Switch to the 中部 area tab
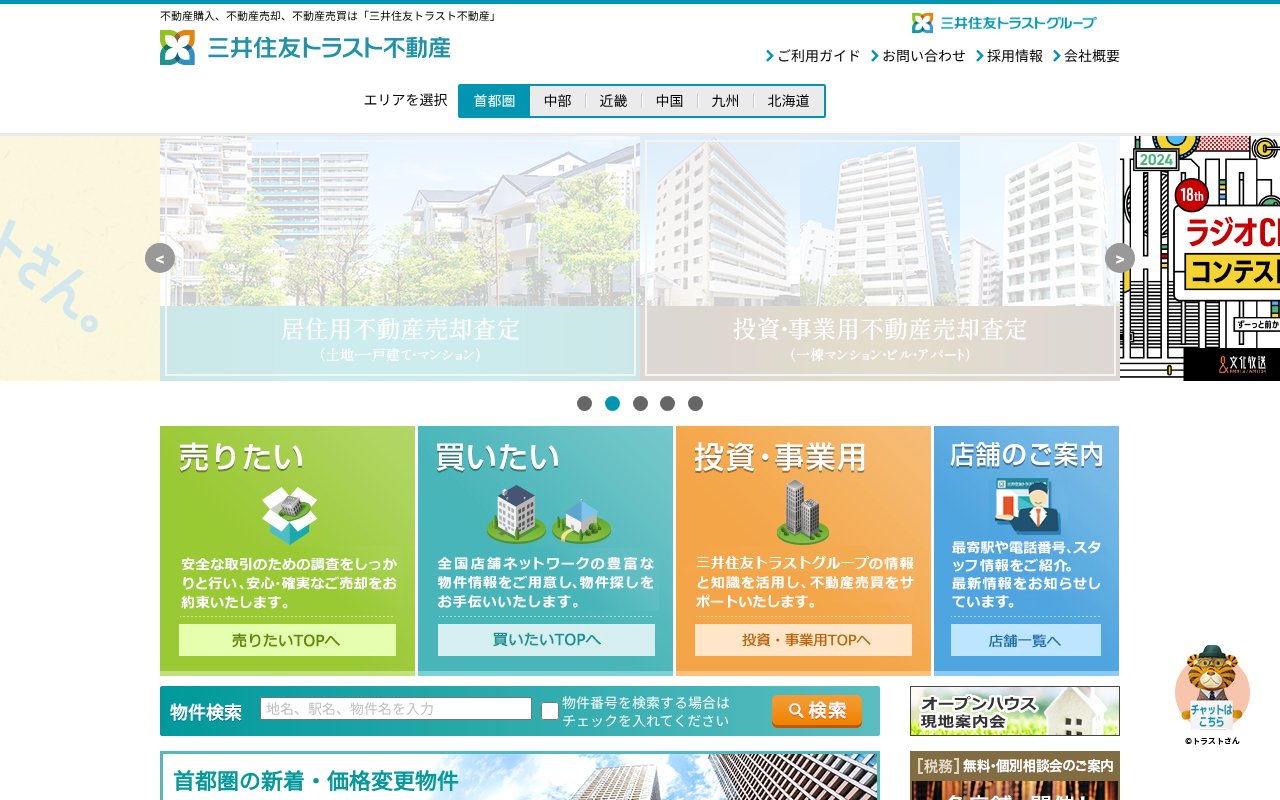1280x800 pixels. pyautogui.click(x=557, y=101)
